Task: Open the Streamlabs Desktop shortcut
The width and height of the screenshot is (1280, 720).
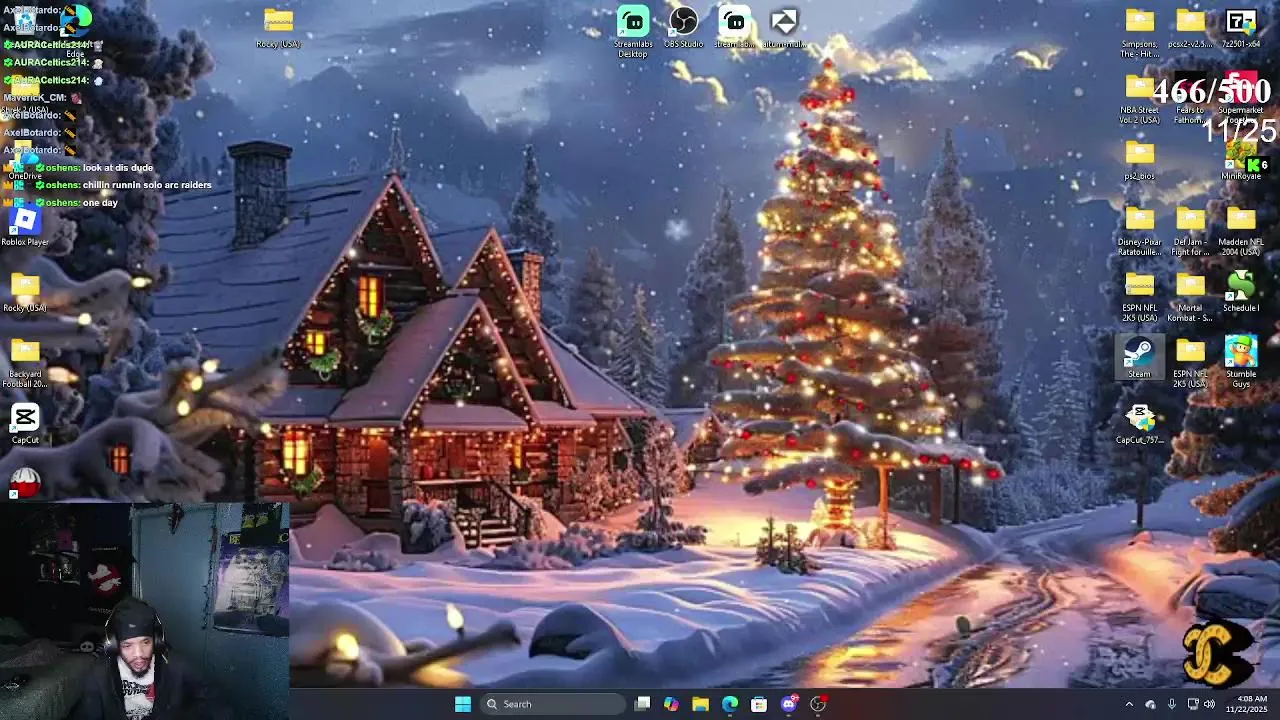Action: pyautogui.click(x=633, y=32)
